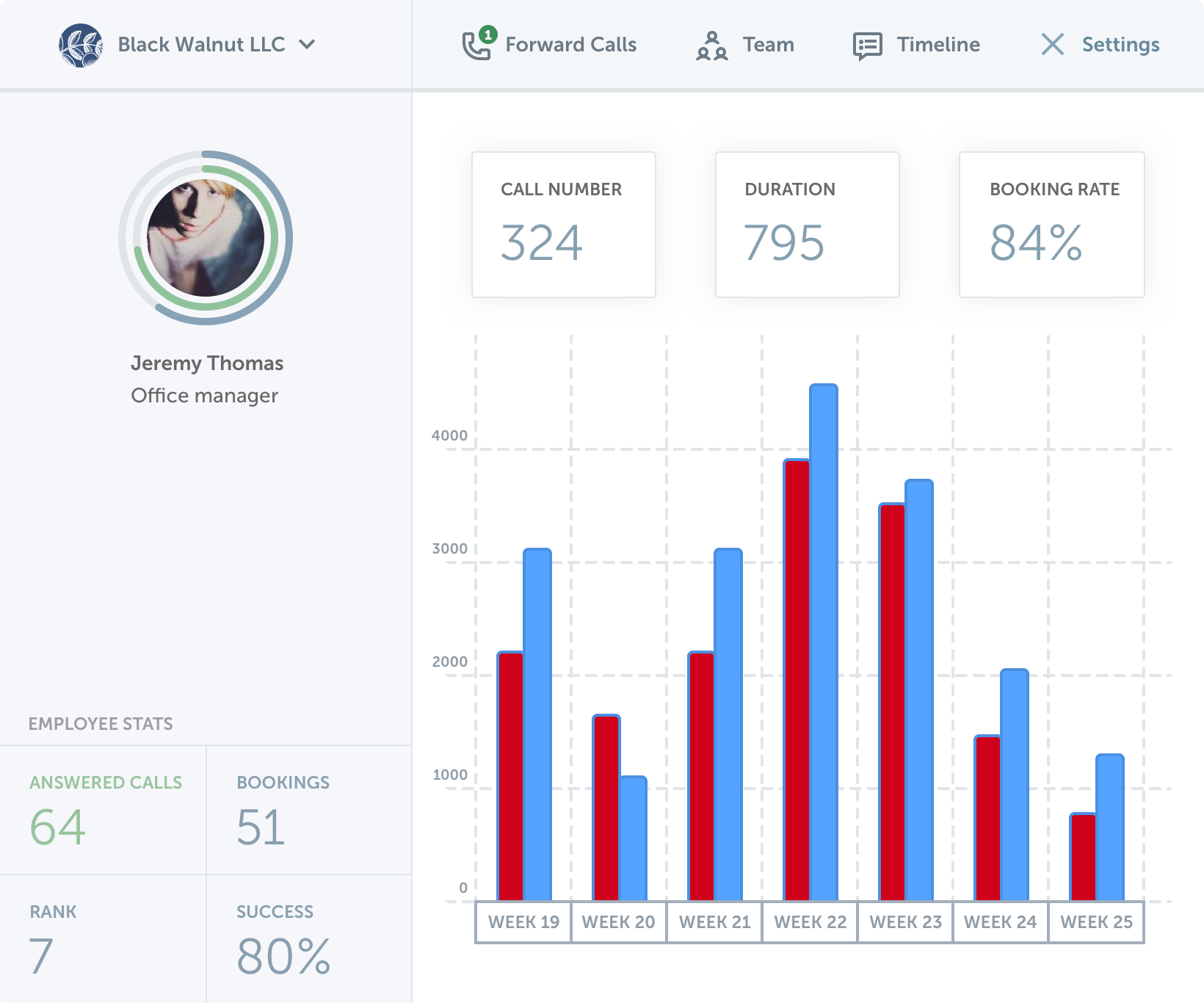The width and height of the screenshot is (1204, 1003).
Task: Select the WEEK 21 axis tab
Action: point(714,922)
